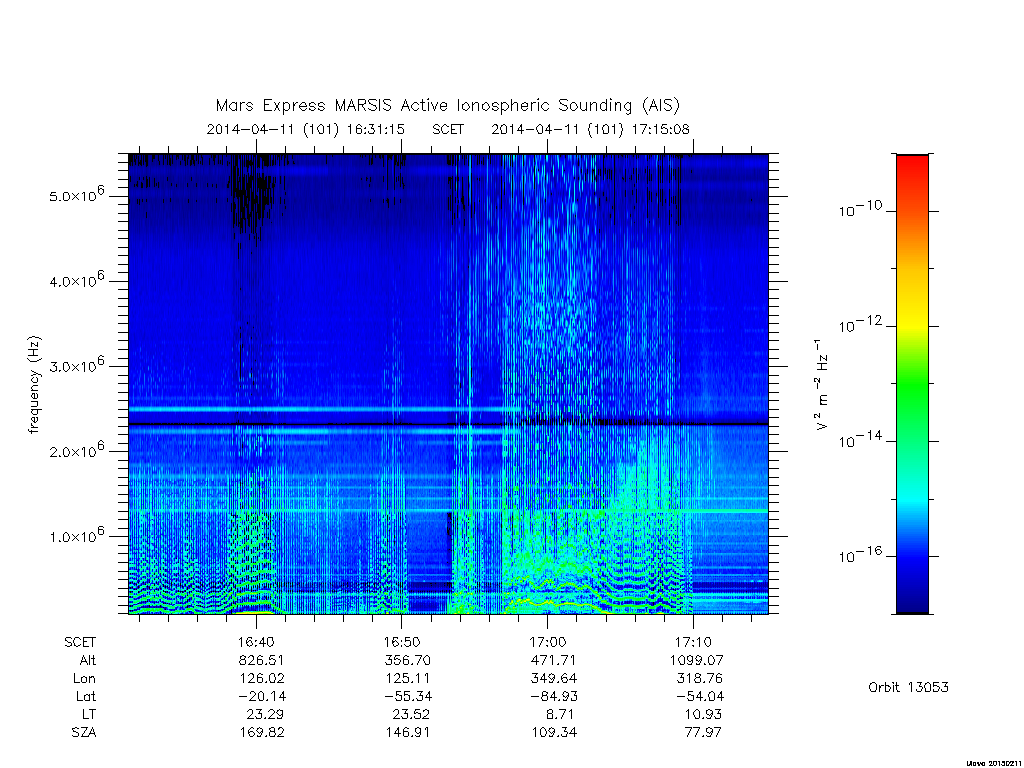This screenshot has height=768, width=1024.
Task: Click the start timestamp 16:31:15 in header
Action: coord(375,129)
